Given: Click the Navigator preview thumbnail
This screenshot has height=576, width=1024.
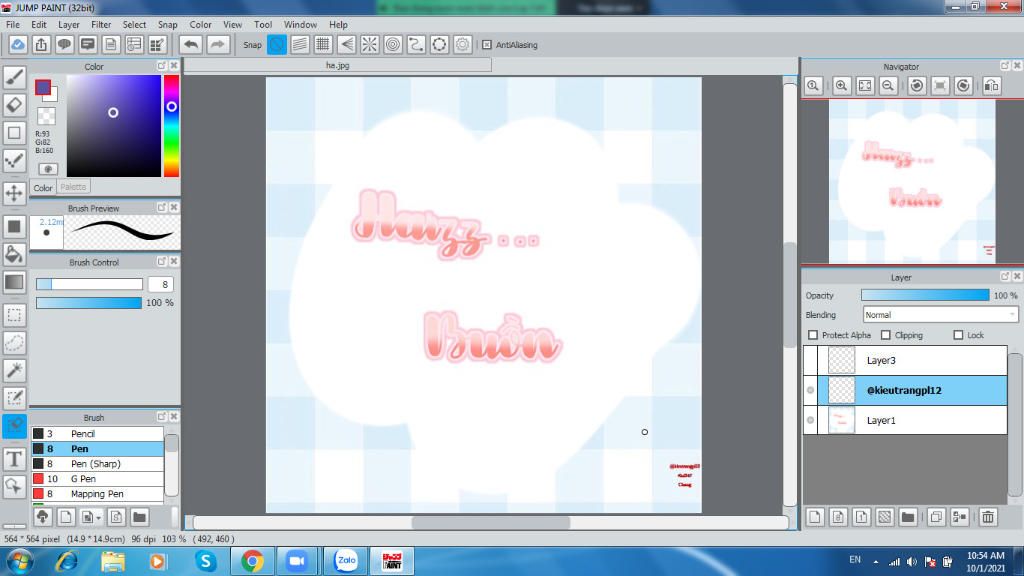Looking at the screenshot, I should pos(912,182).
